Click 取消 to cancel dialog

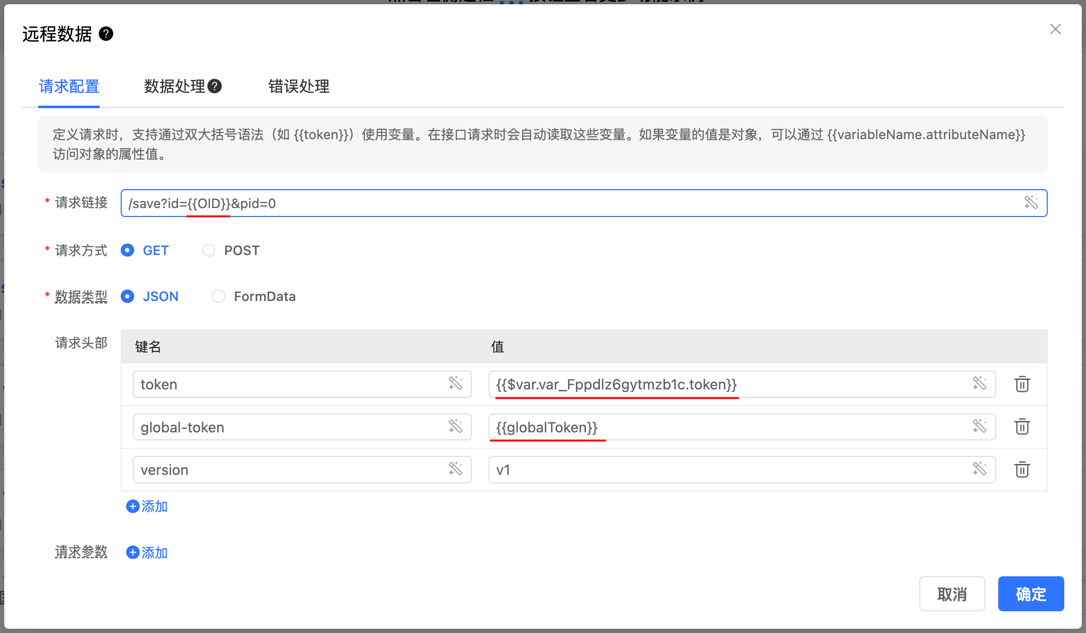(951, 594)
